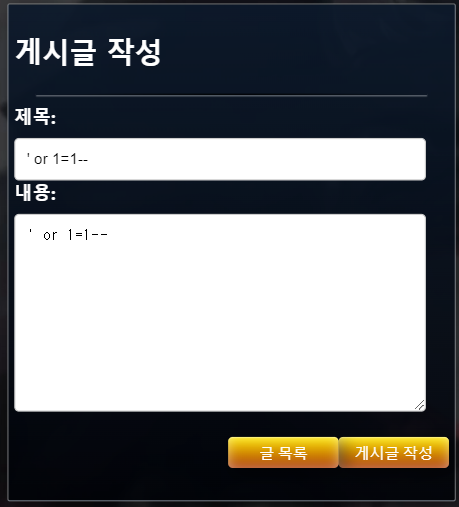Click the 글 목록 button
The image size is (459, 507).
[x=283, y=452]
